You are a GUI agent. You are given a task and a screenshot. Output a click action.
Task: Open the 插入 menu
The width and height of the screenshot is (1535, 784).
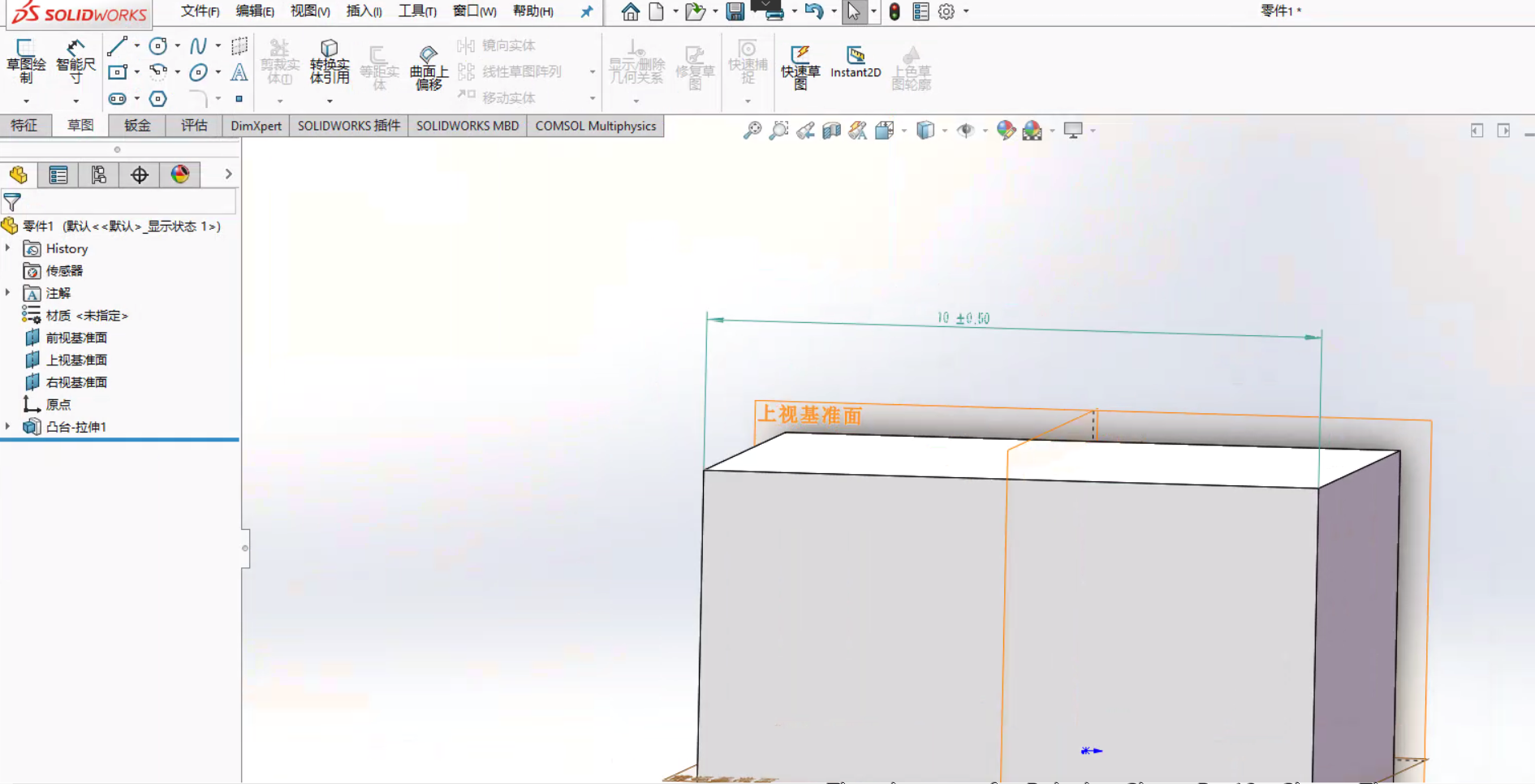363,11
